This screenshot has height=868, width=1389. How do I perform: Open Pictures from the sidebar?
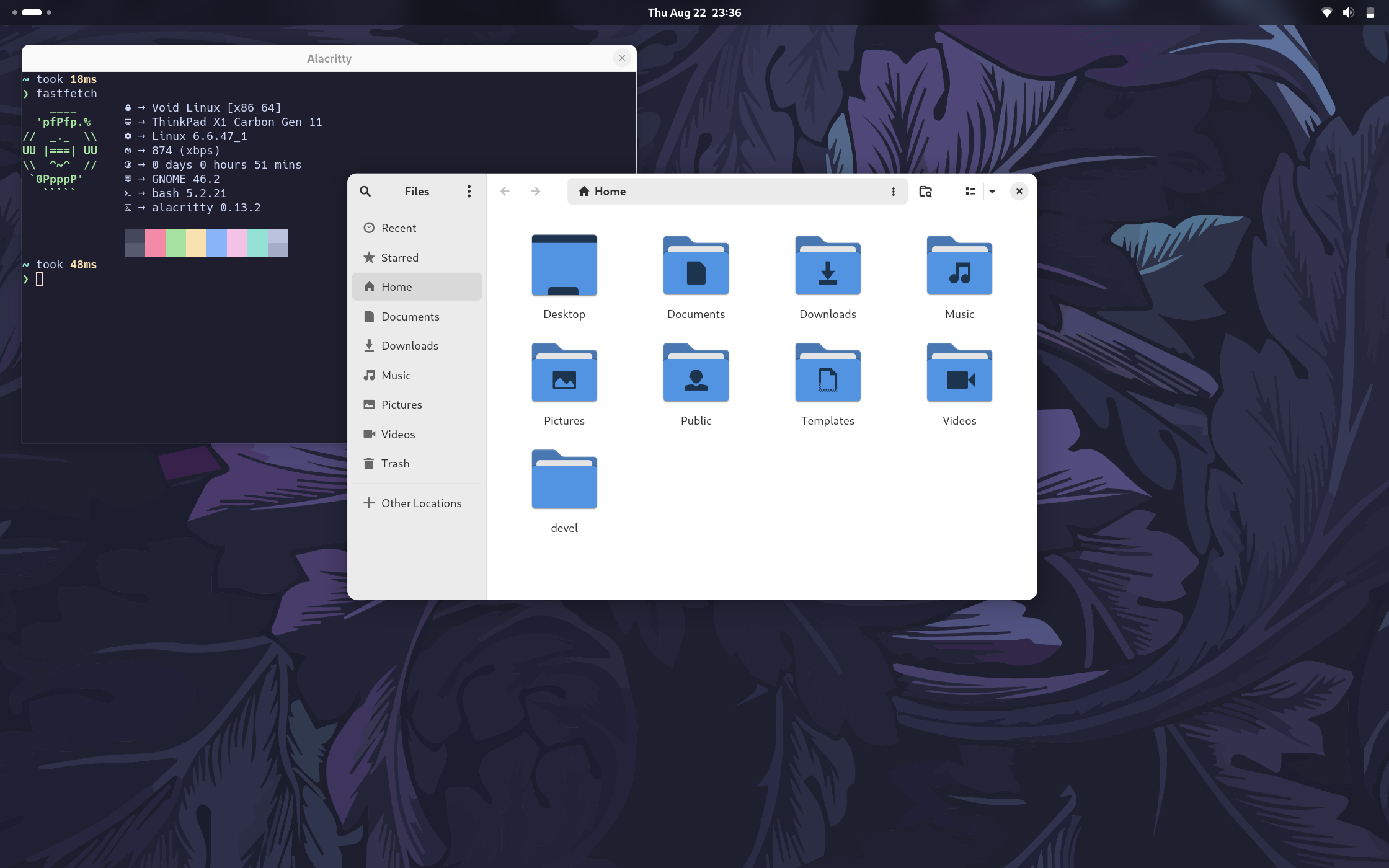click(417, 405)
